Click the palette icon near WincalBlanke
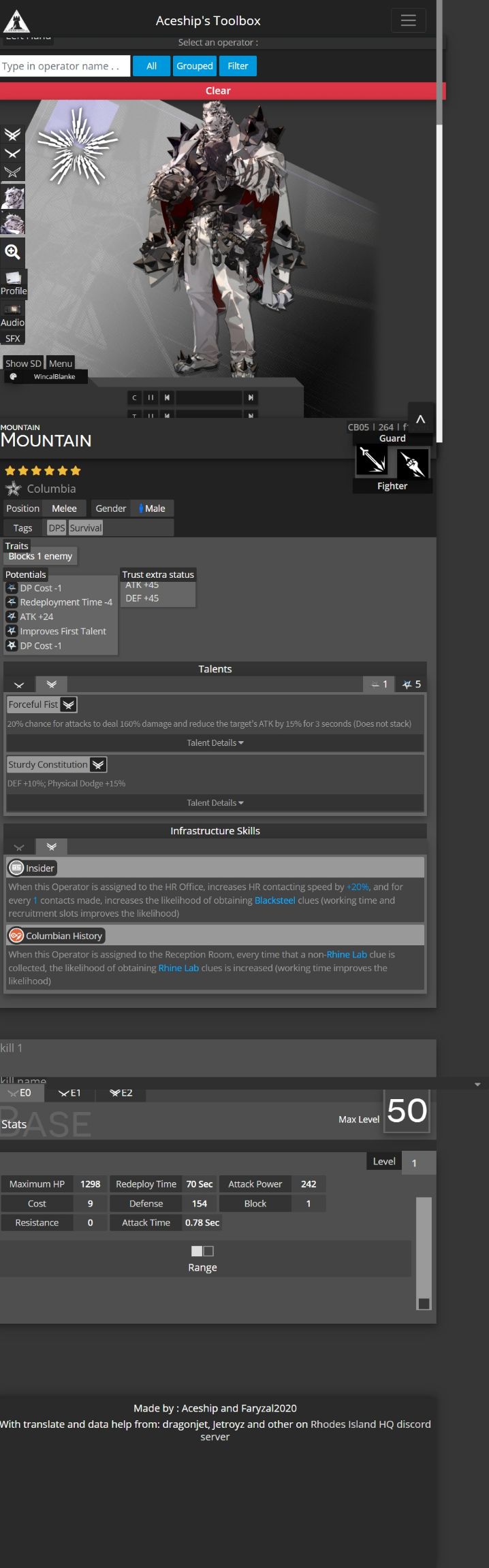 click(13, 376)
